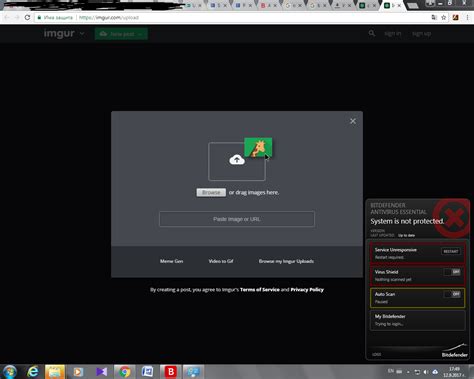Open the media player taskbar icon
Image resolution: width=474 pixels, height=379 pixels.
pyautogui.click(x=78, y=372)
